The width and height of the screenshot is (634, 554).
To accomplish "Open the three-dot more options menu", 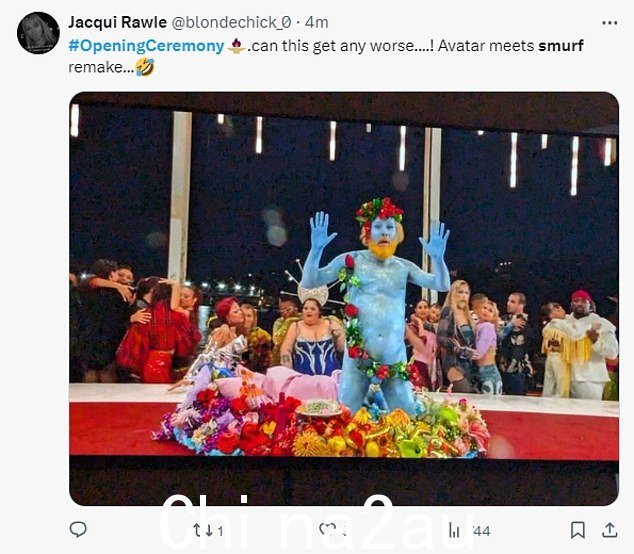I will [609, 23].
